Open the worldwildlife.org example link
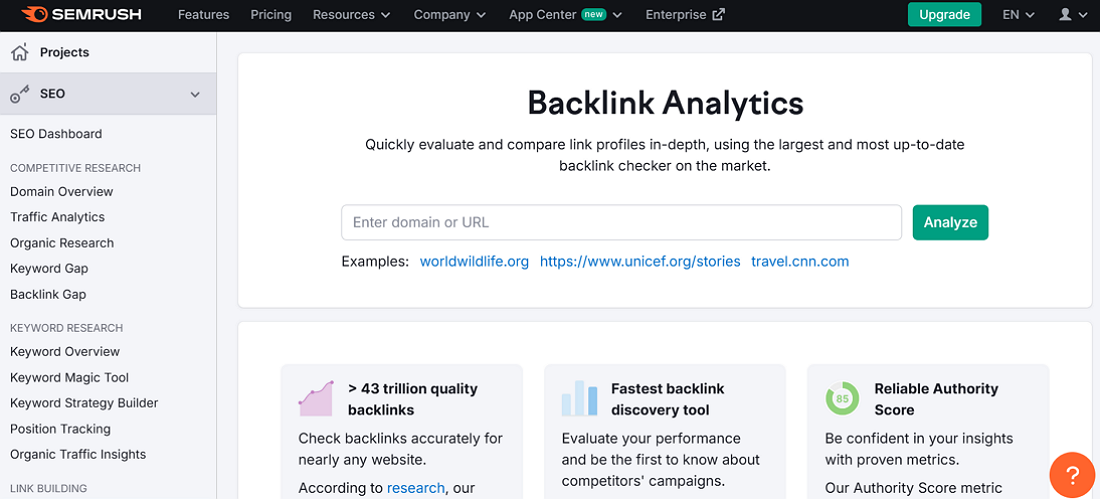 (x=474, y=262)
